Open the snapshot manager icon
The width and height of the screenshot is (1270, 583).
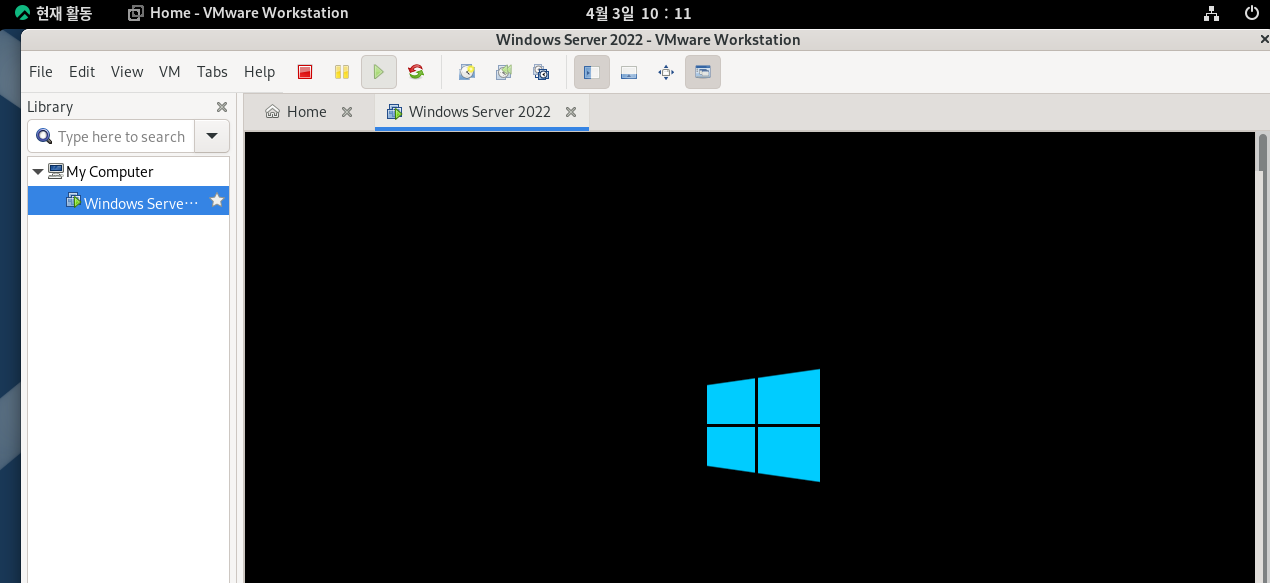point(541,72)
